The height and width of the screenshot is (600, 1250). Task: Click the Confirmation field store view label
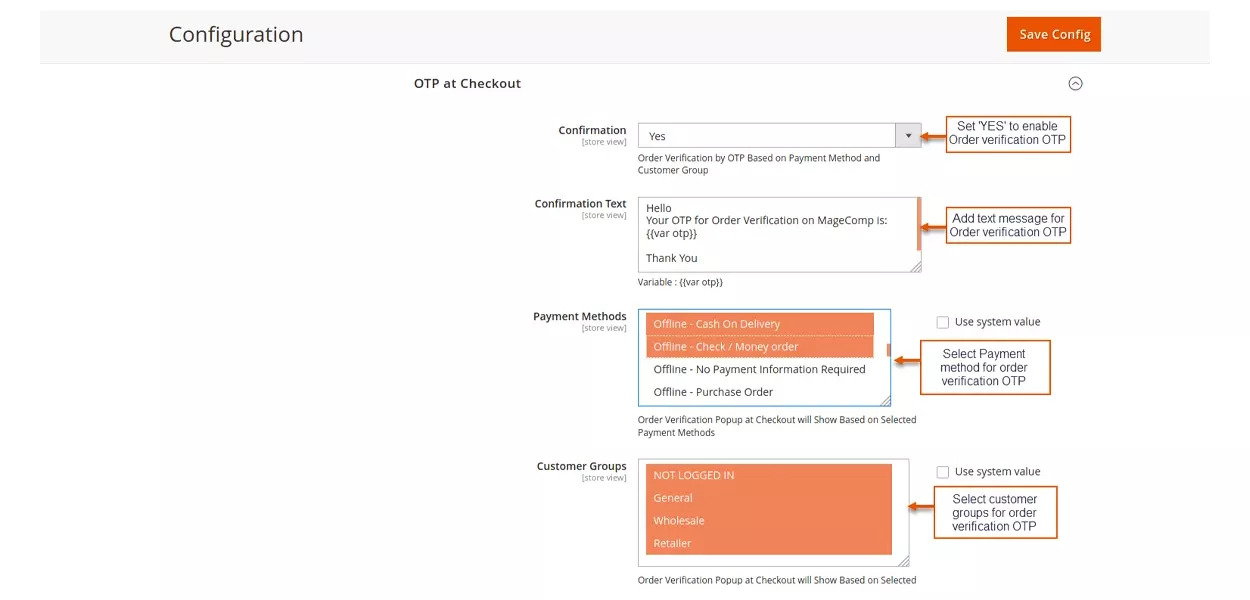tap(603, 141)
